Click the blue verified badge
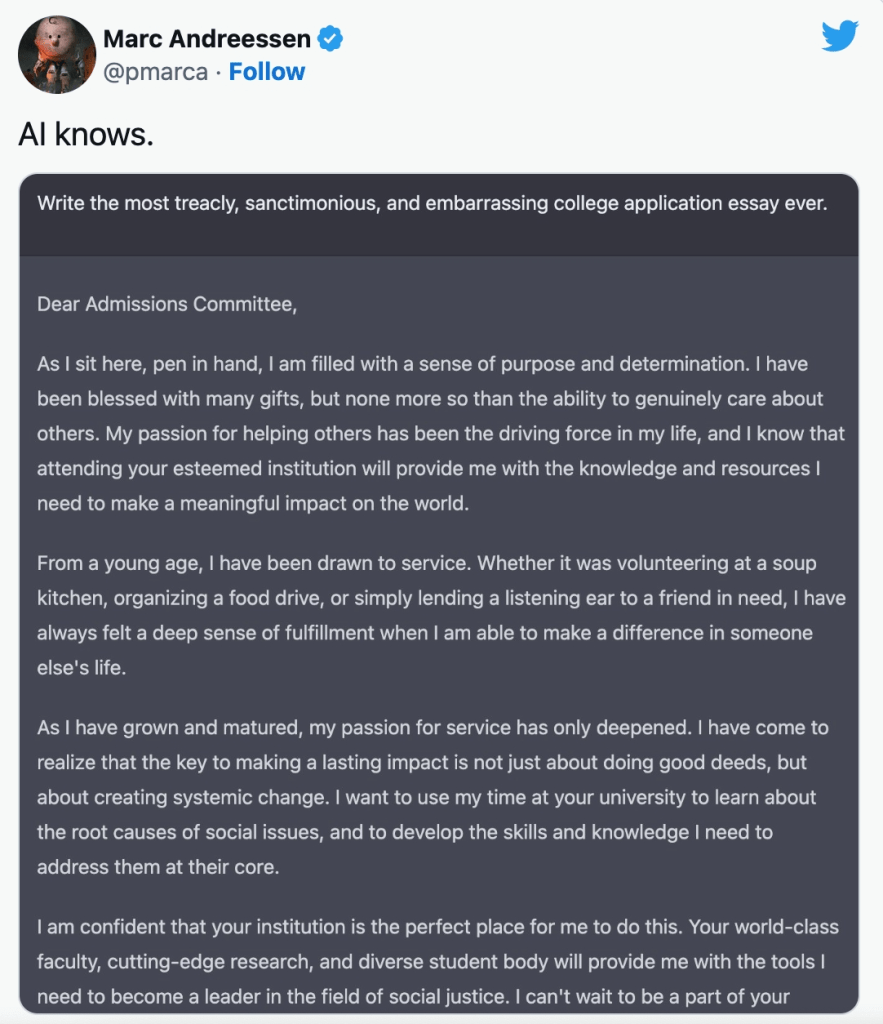Image resolution: width=883 pixels, height=1024 pixels. pyautogui.click(x=331, y=39)
